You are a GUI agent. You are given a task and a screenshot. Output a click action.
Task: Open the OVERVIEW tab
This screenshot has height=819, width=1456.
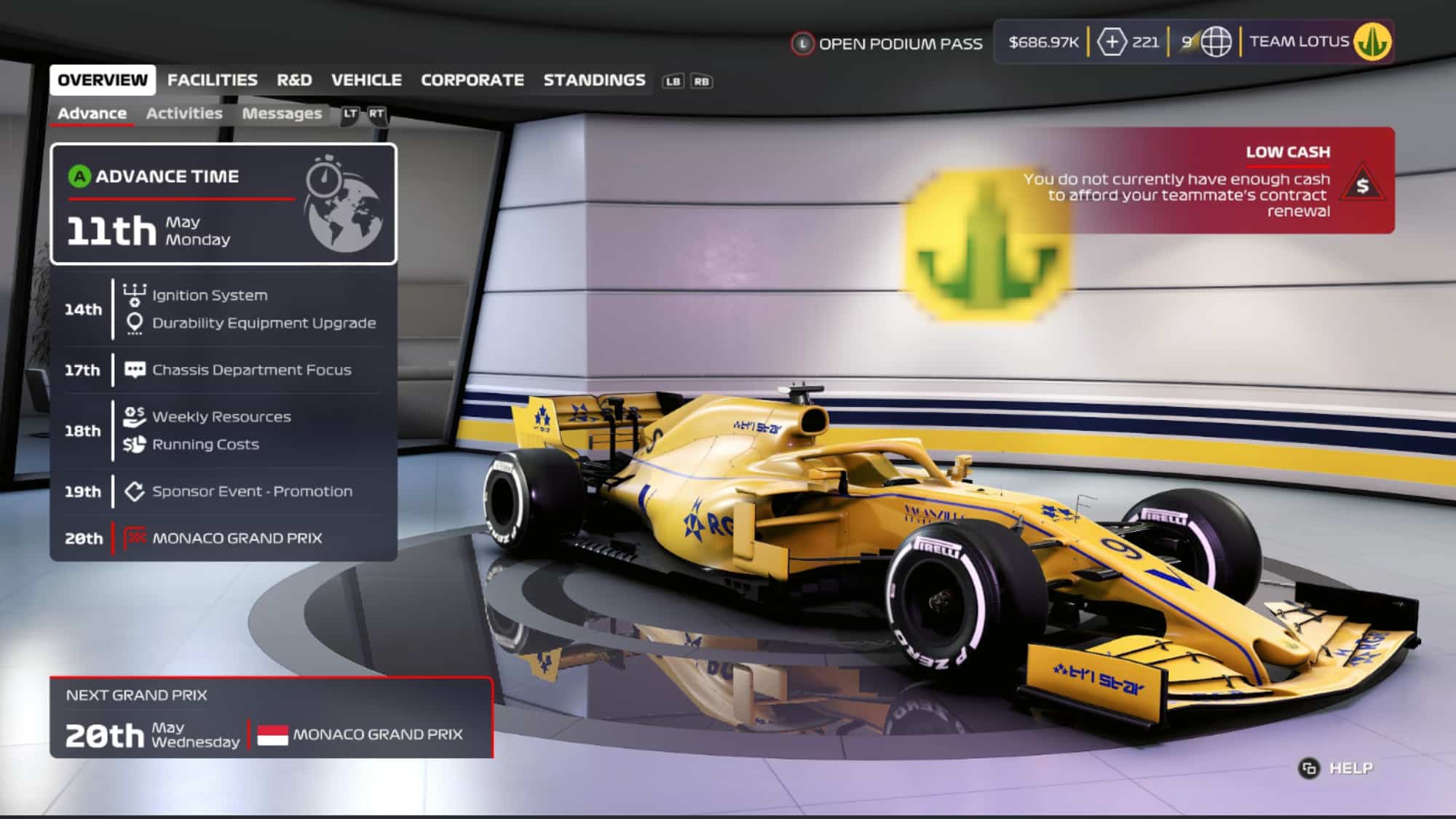pyautogui.click(x=103, y=80)
